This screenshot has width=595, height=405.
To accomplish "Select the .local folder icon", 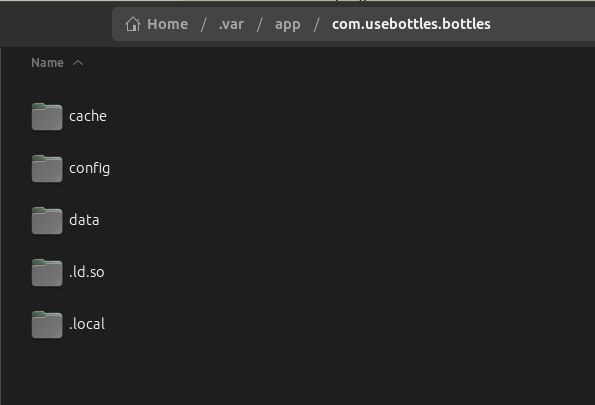I will [x=47, y=325].
